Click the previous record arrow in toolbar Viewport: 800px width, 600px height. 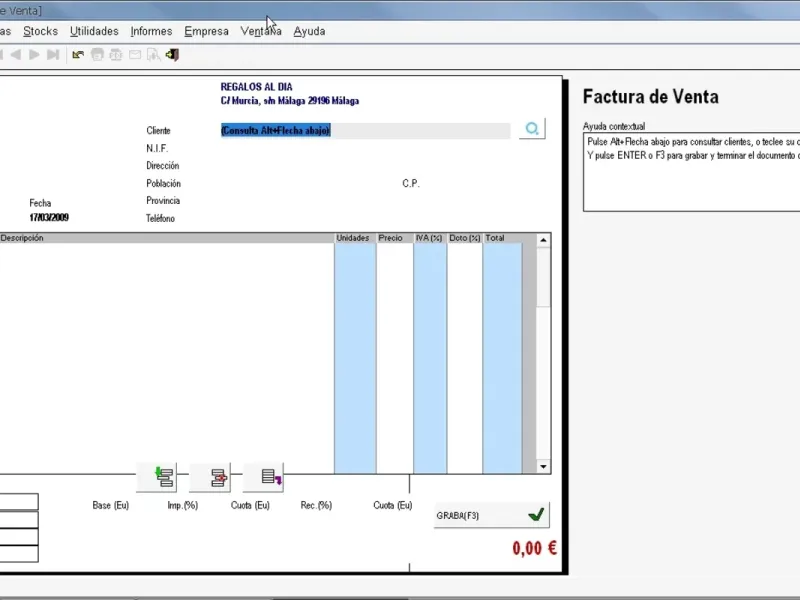[16, 55]
